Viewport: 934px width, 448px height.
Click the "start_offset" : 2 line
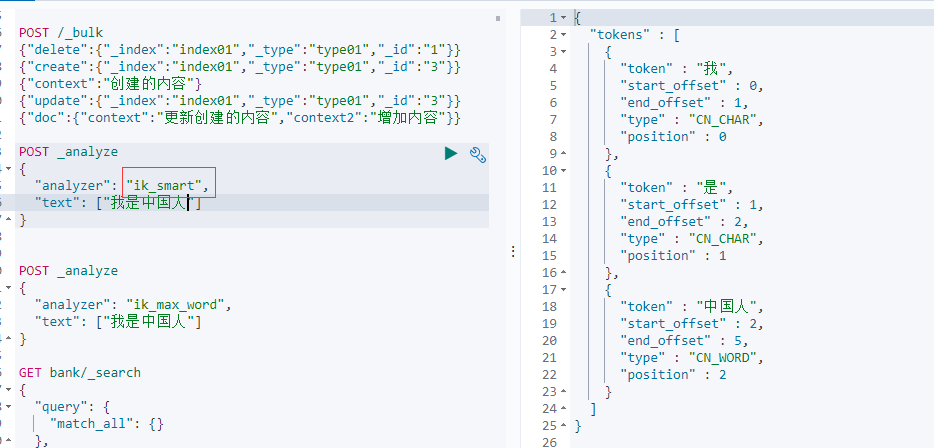click(691, 323)
